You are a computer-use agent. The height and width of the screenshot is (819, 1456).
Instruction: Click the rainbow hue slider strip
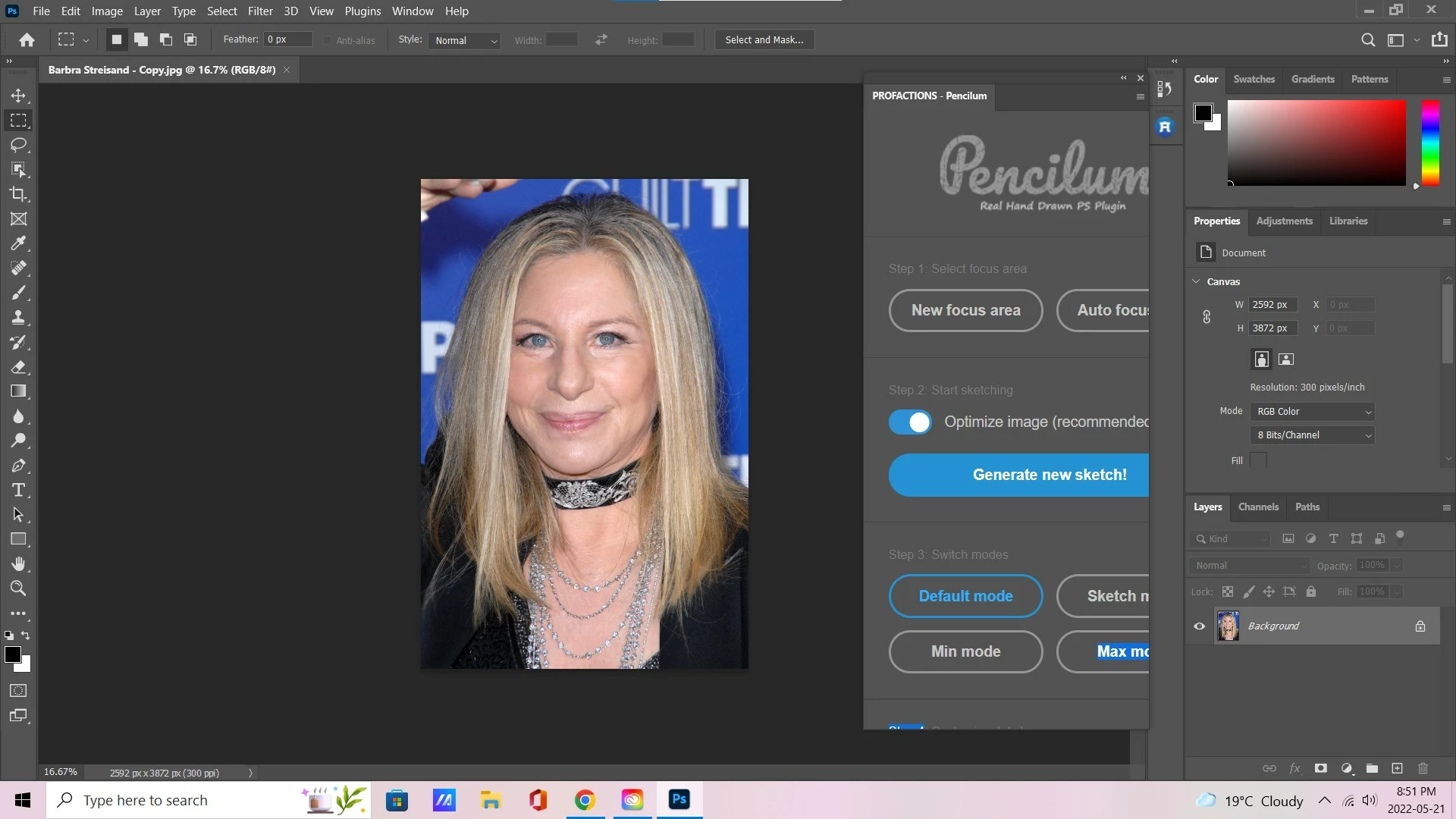click(x=1430, y=143)
